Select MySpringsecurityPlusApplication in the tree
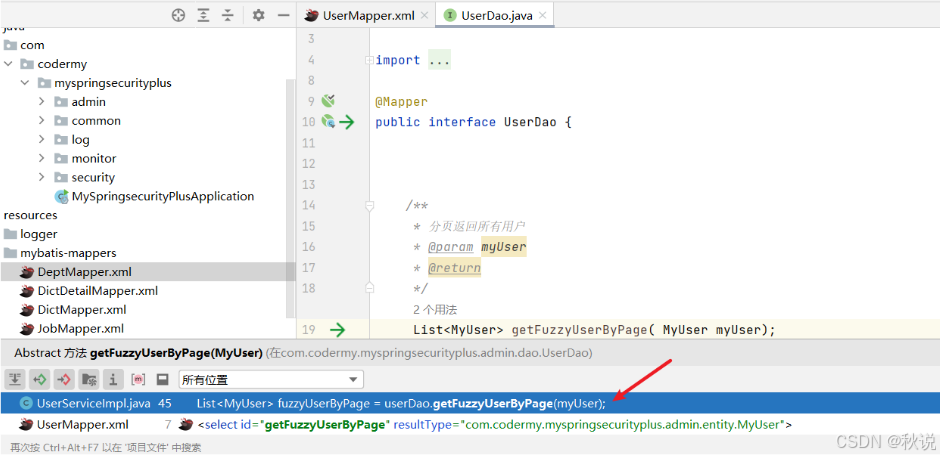The height and width of the screenshot is (457, 940). 162,196
